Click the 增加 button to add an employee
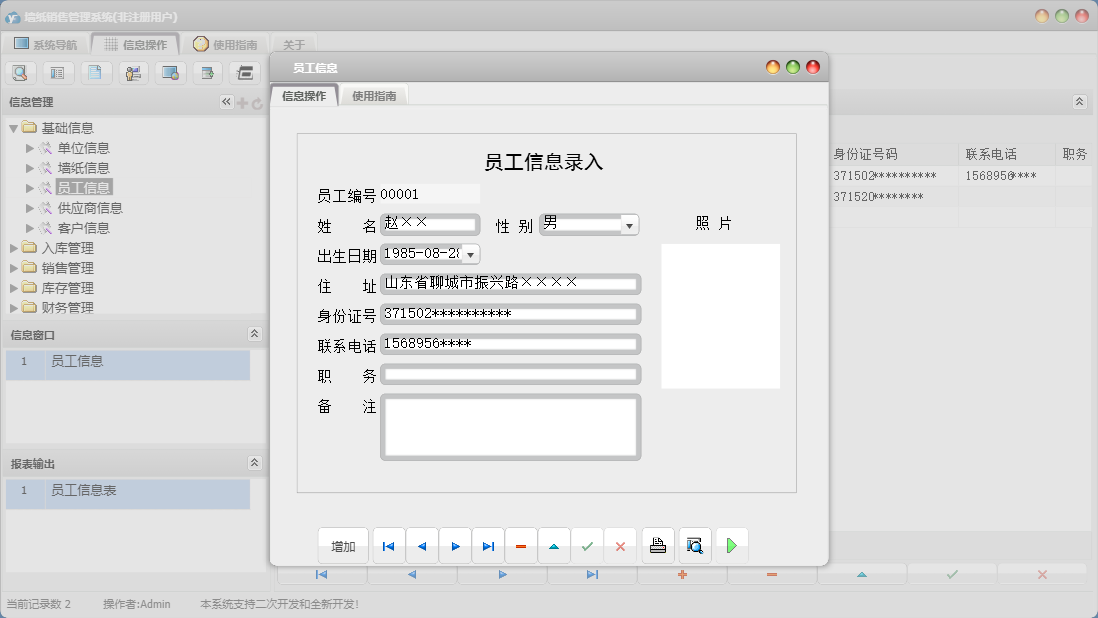Screen dimensions: 1098x618 [x=341, y=545]
